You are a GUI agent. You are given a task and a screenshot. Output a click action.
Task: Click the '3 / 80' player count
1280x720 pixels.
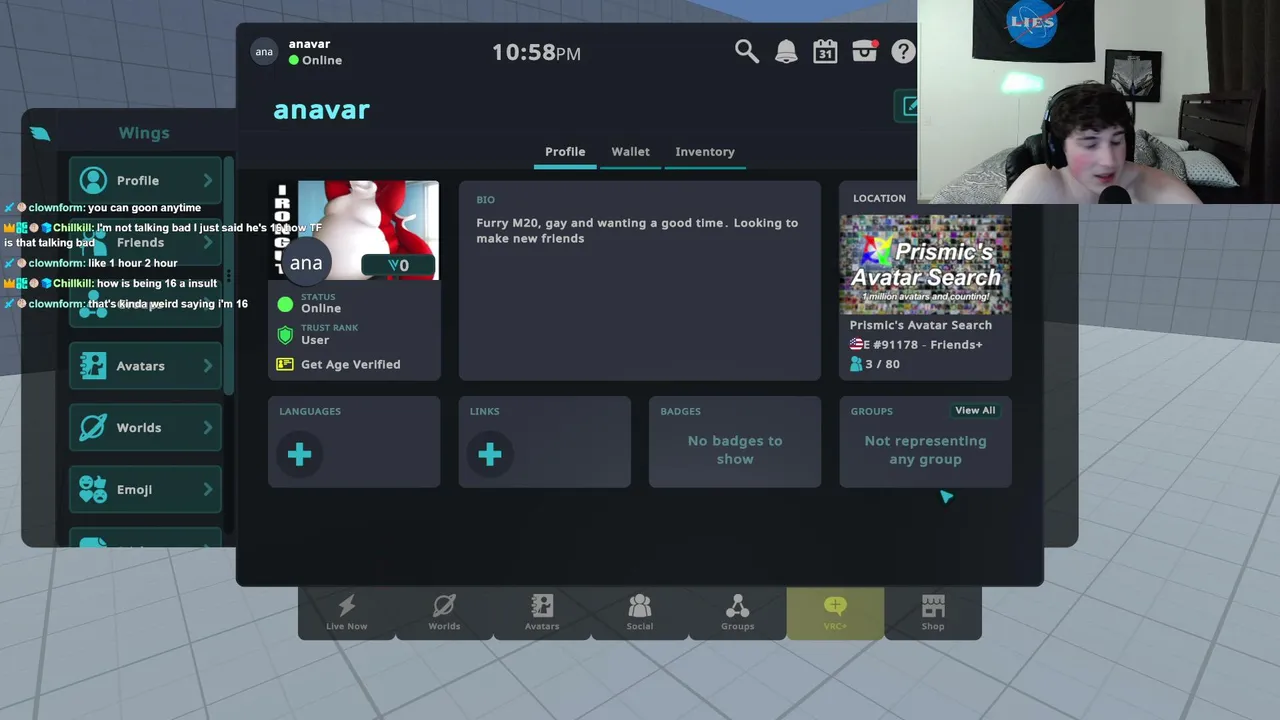tap(883, 364)
